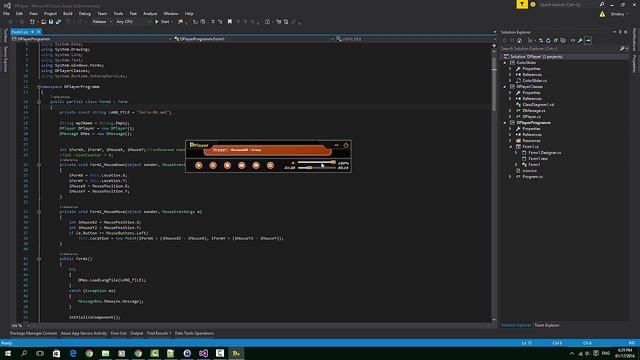Open the Error List tab
This screenshot has width=640, height=360.
[118, 333]
